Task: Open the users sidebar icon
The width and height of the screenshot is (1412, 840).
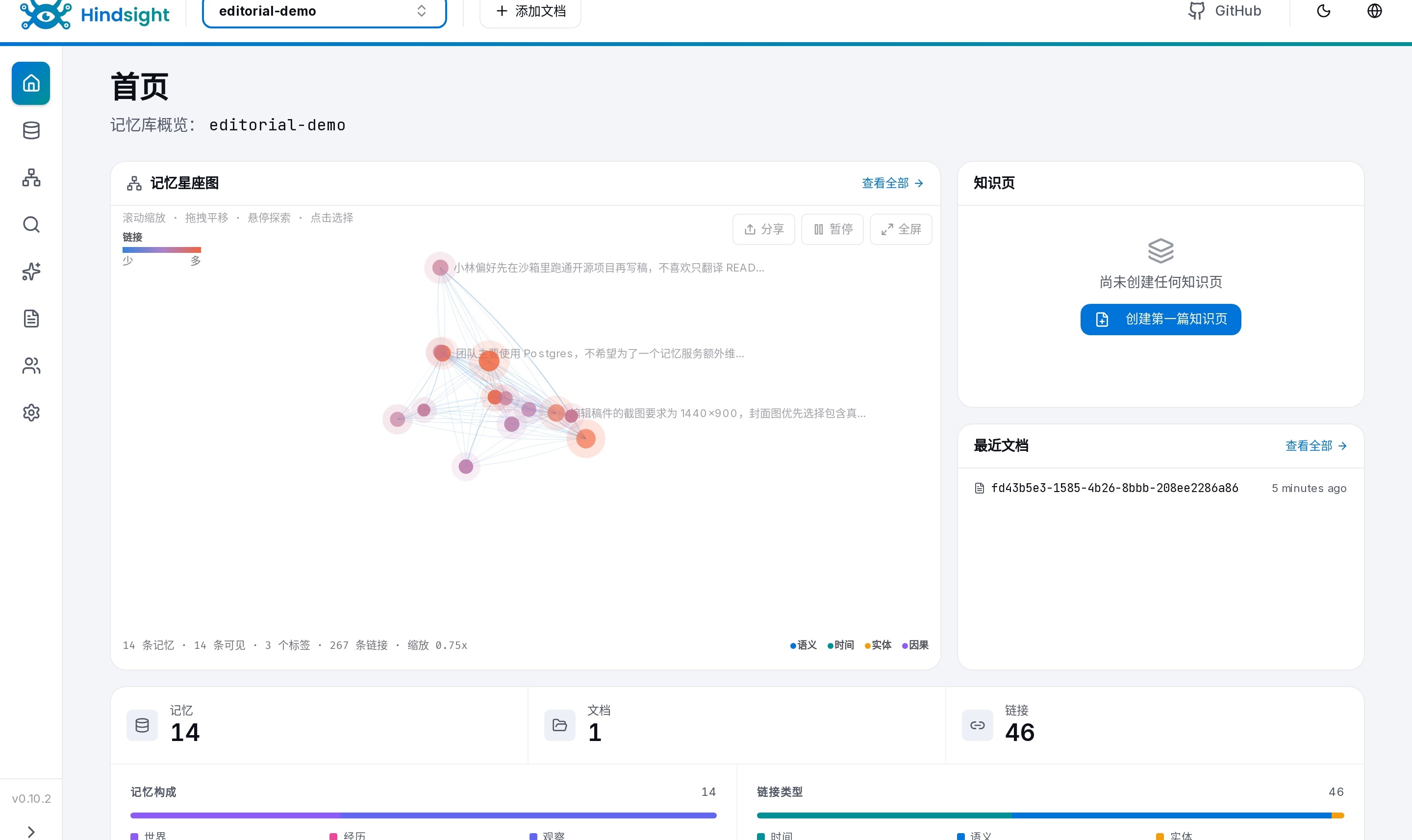Action: (31, 366)
